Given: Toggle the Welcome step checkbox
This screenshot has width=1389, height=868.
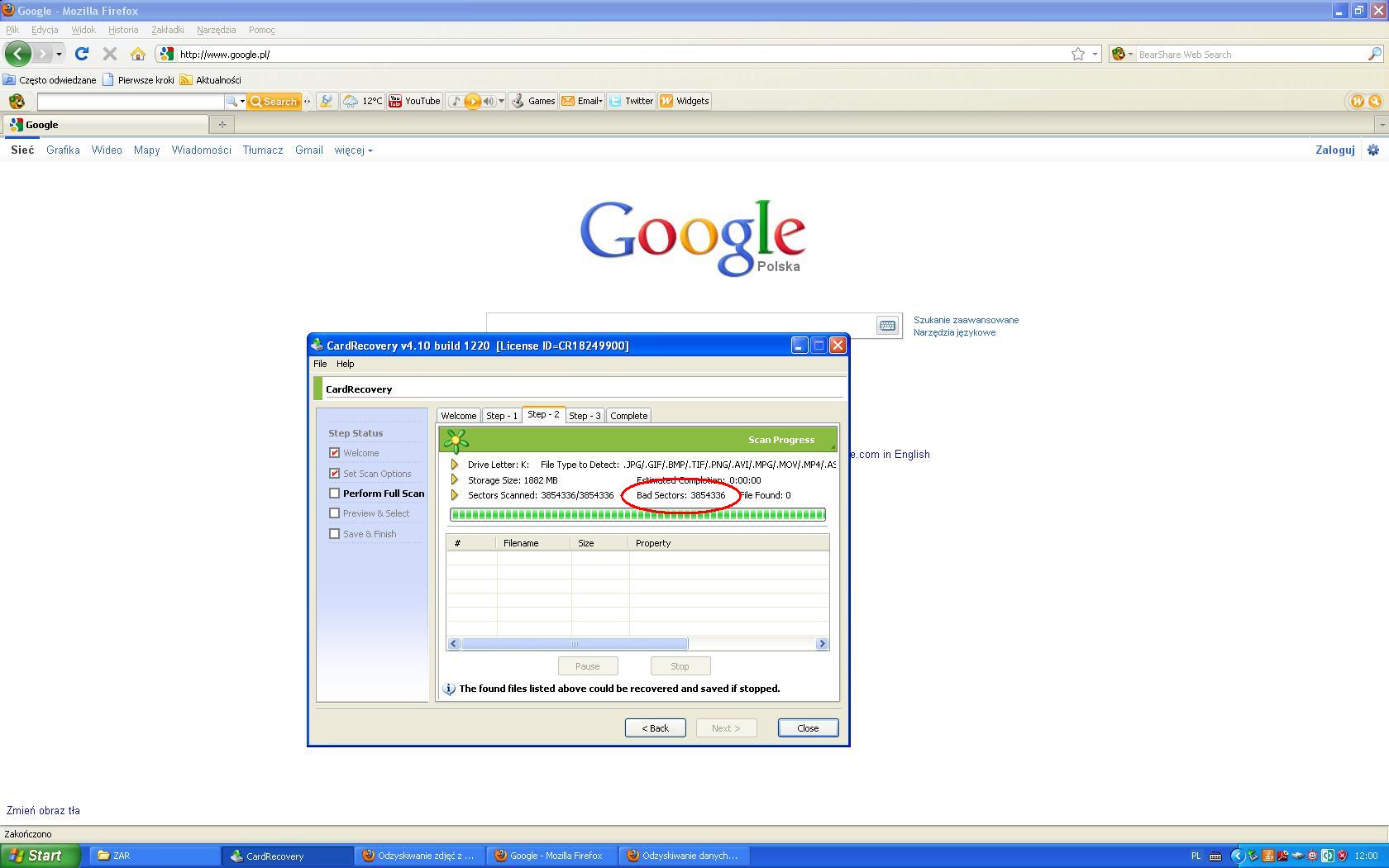Looking at the screenshot, I should click(x=334, y=453).
